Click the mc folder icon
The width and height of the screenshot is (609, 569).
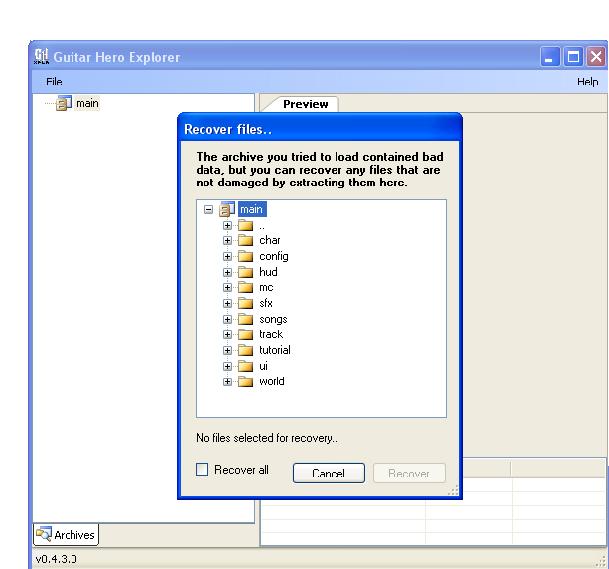(245, 287)
